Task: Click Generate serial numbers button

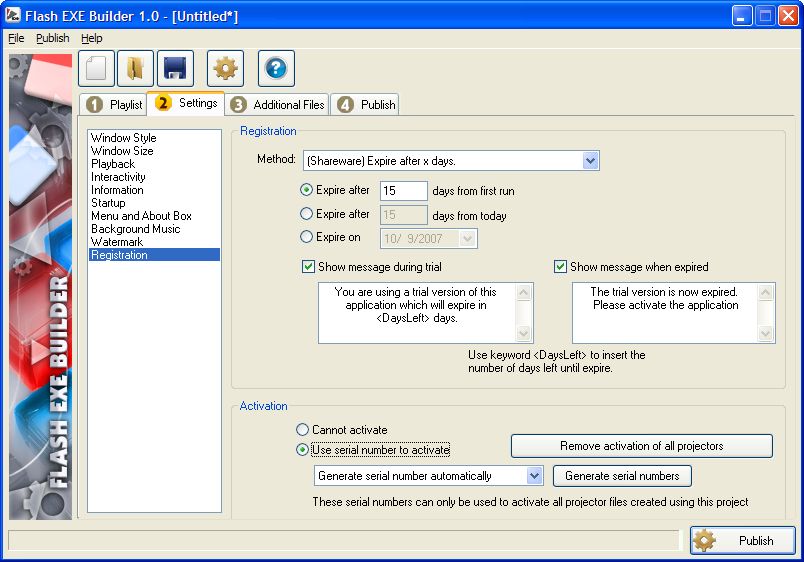Action: coord(622,476)
